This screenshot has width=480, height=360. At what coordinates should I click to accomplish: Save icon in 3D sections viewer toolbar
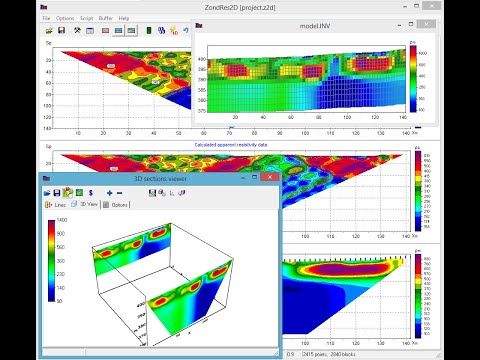coord(57,193)
